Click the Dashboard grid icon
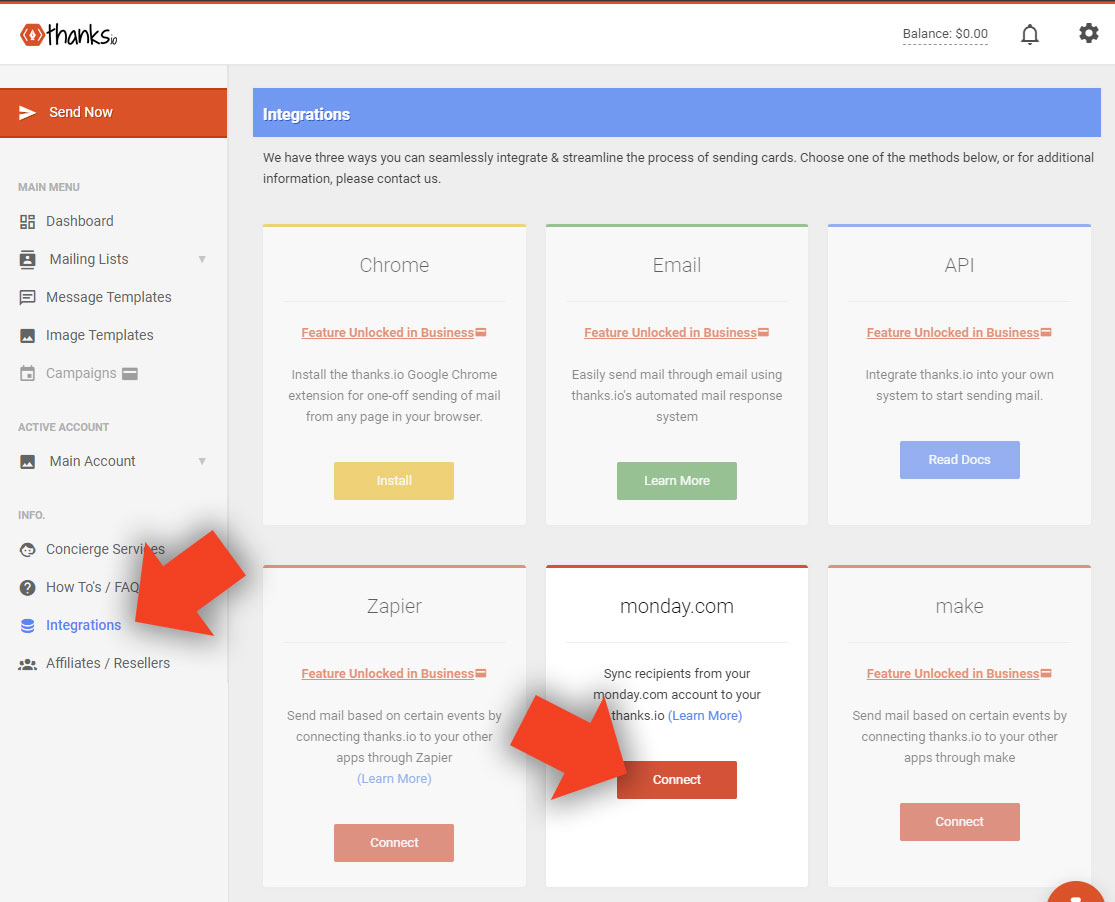Image resolution: width=1115 pixels, height=902 pixels. click(28, 222)
